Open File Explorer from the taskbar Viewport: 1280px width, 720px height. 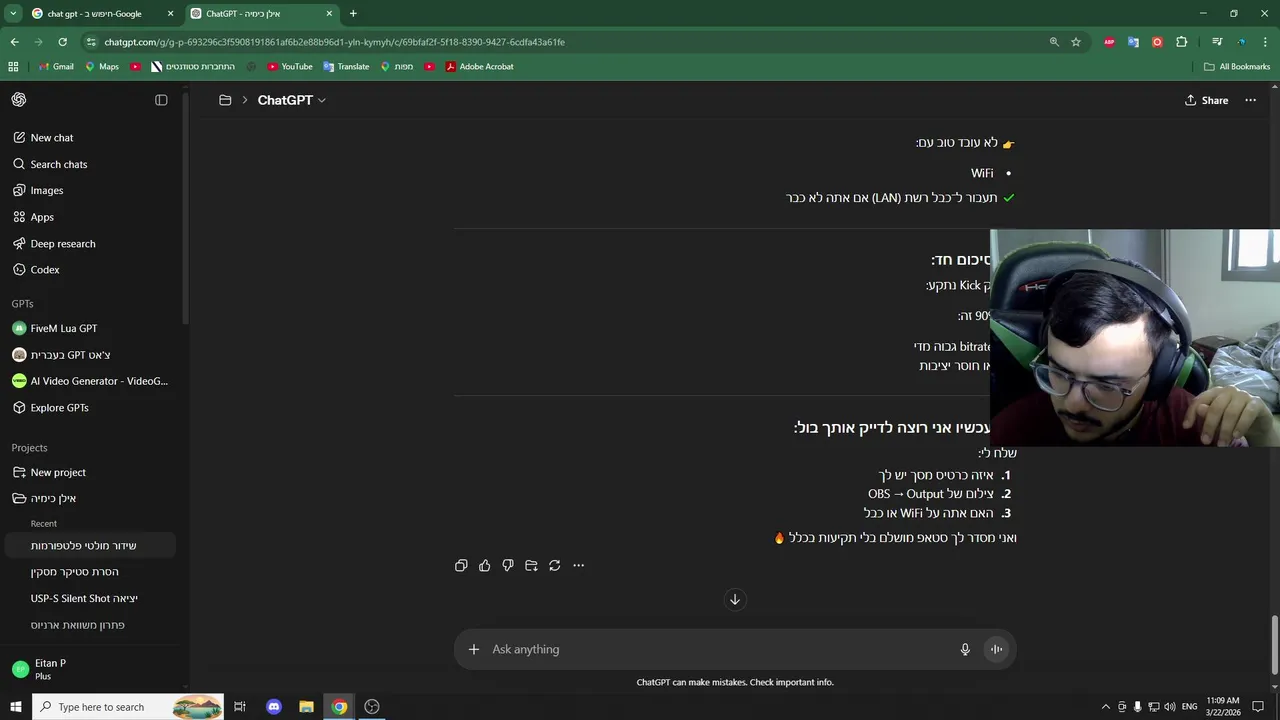pyautogui.click(x=307, y=707)
